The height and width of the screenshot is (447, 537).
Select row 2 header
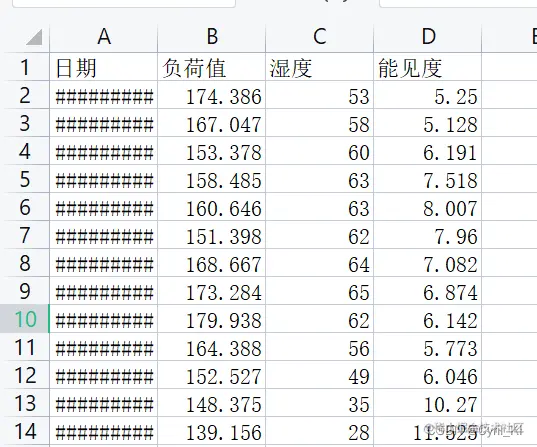(25, 95)
